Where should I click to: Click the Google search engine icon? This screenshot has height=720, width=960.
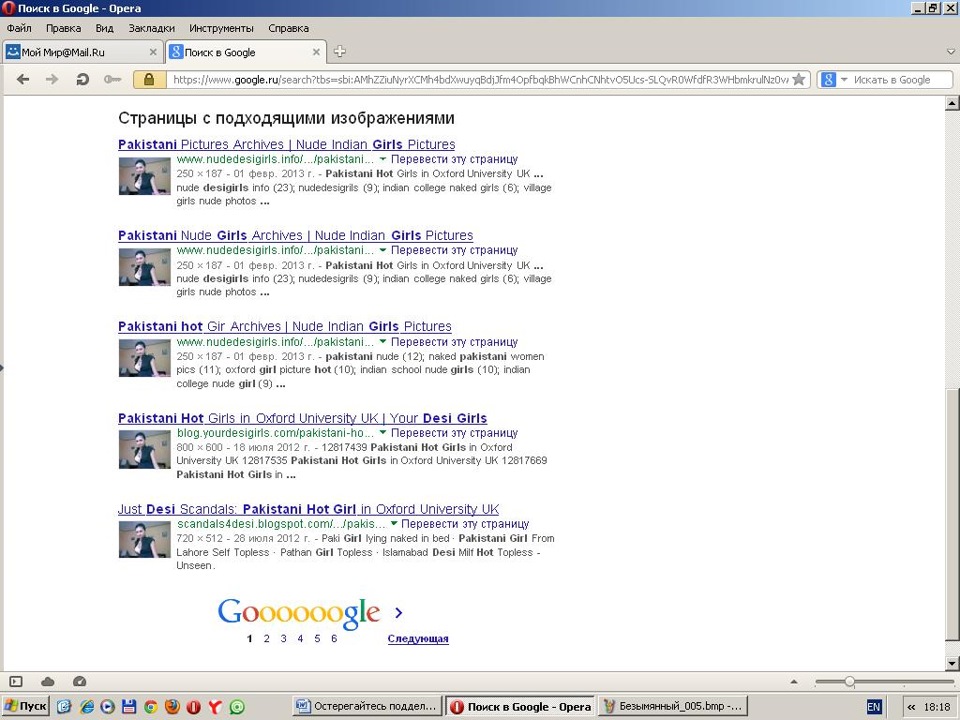[x=828, y=80]
